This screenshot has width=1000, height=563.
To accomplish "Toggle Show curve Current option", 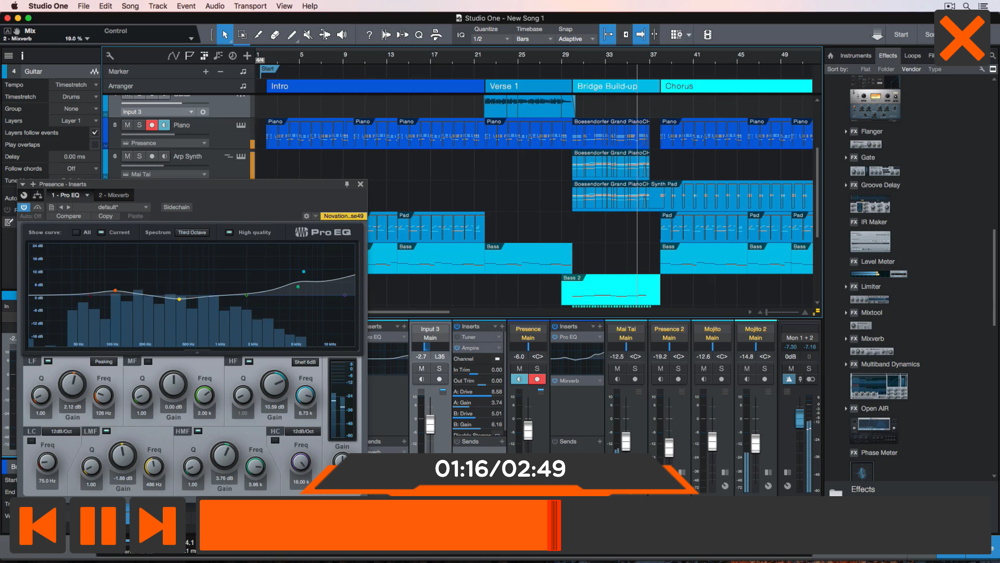I will pos(101,233).
